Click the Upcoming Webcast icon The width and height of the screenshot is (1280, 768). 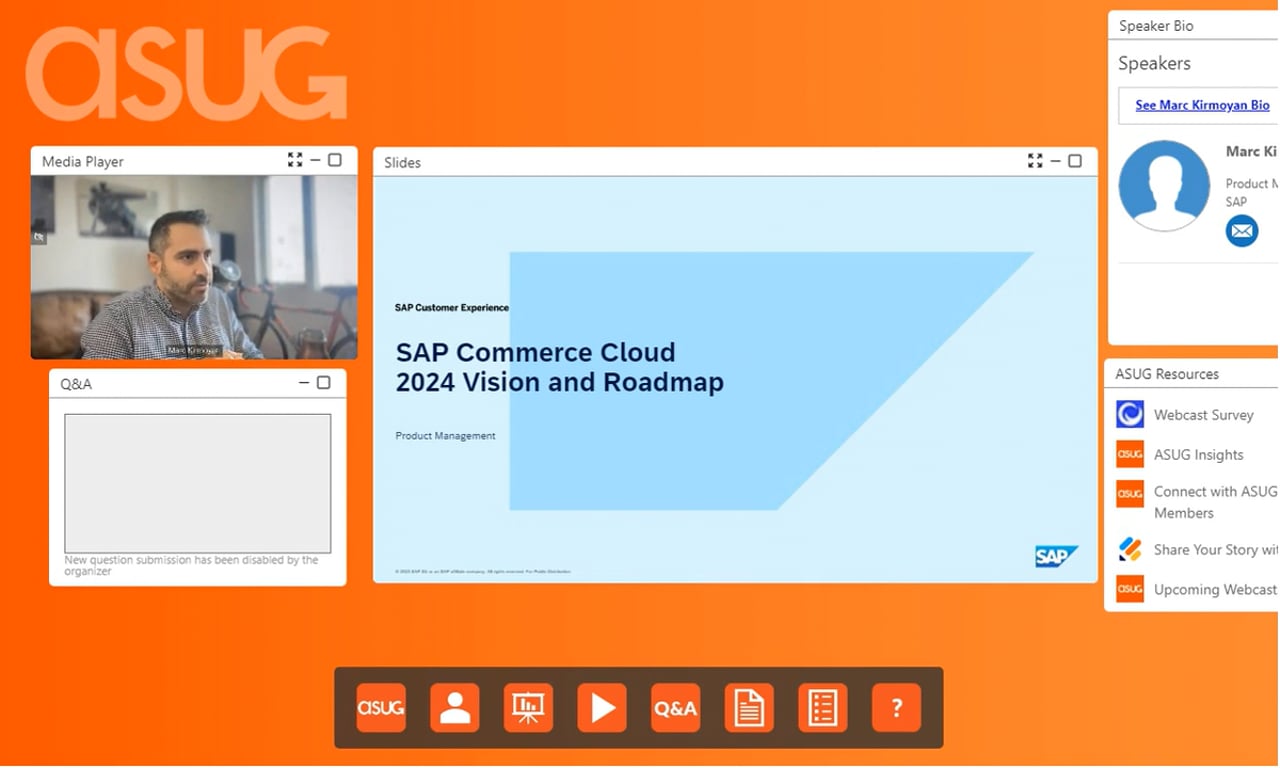1130,589
